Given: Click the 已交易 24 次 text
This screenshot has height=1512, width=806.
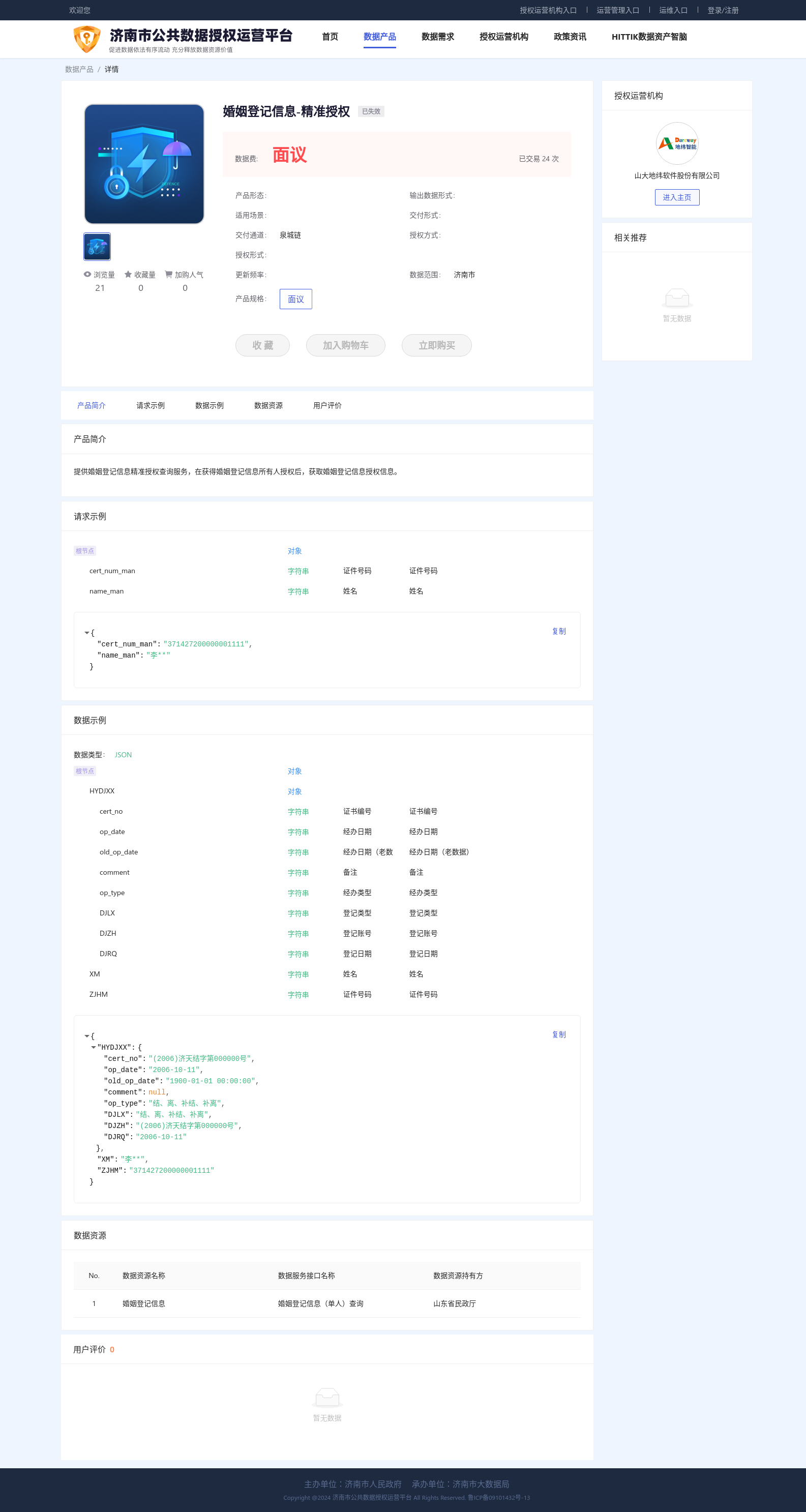Looking at the screenshot, I should point(539,159).
